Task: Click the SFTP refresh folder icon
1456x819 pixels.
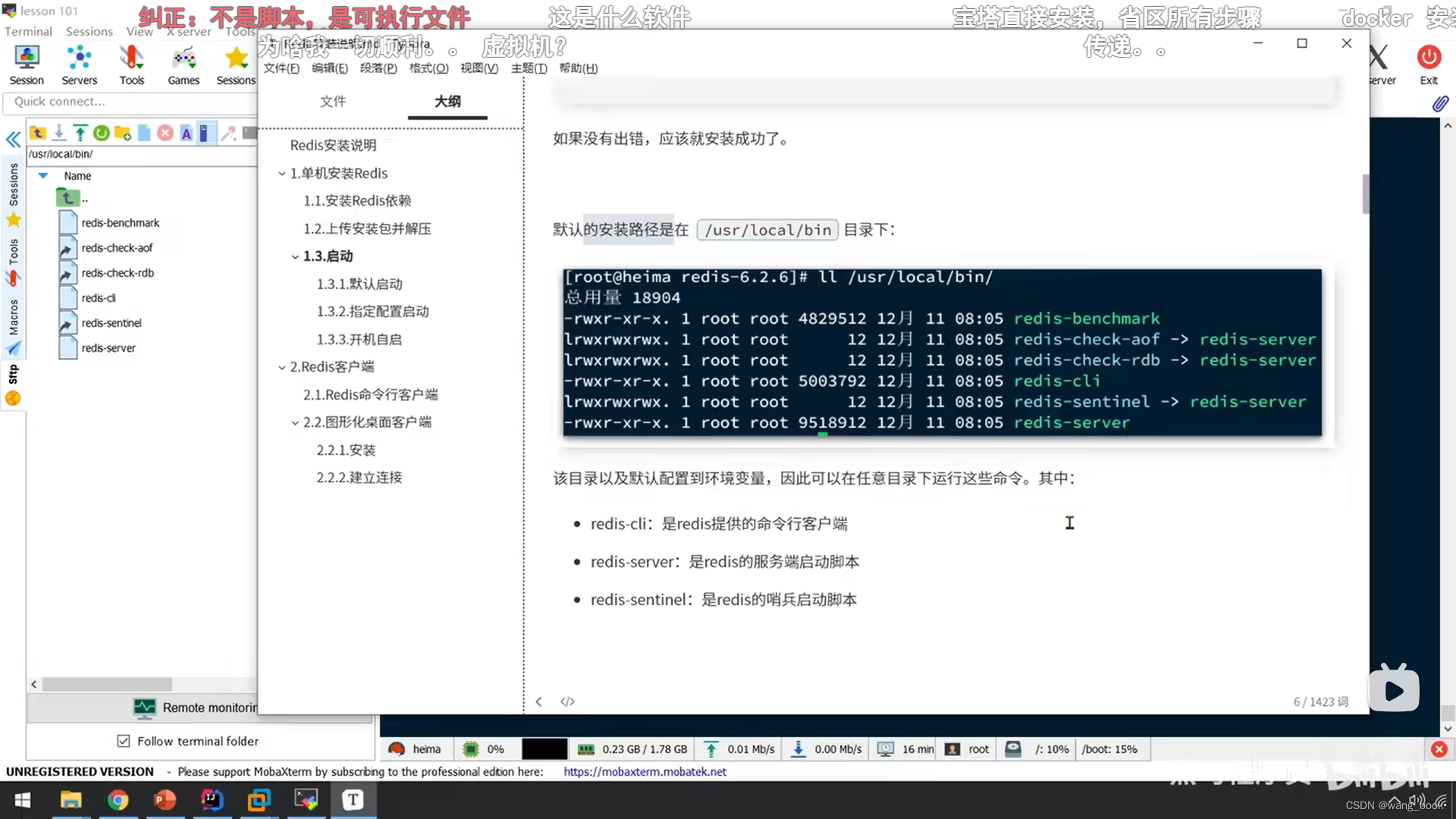Action: coord(101,133)
